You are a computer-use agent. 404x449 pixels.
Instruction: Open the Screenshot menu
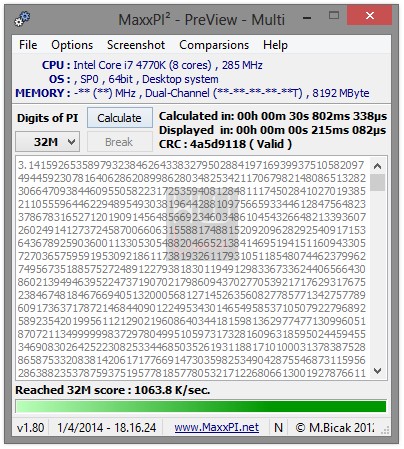[136, 45]
